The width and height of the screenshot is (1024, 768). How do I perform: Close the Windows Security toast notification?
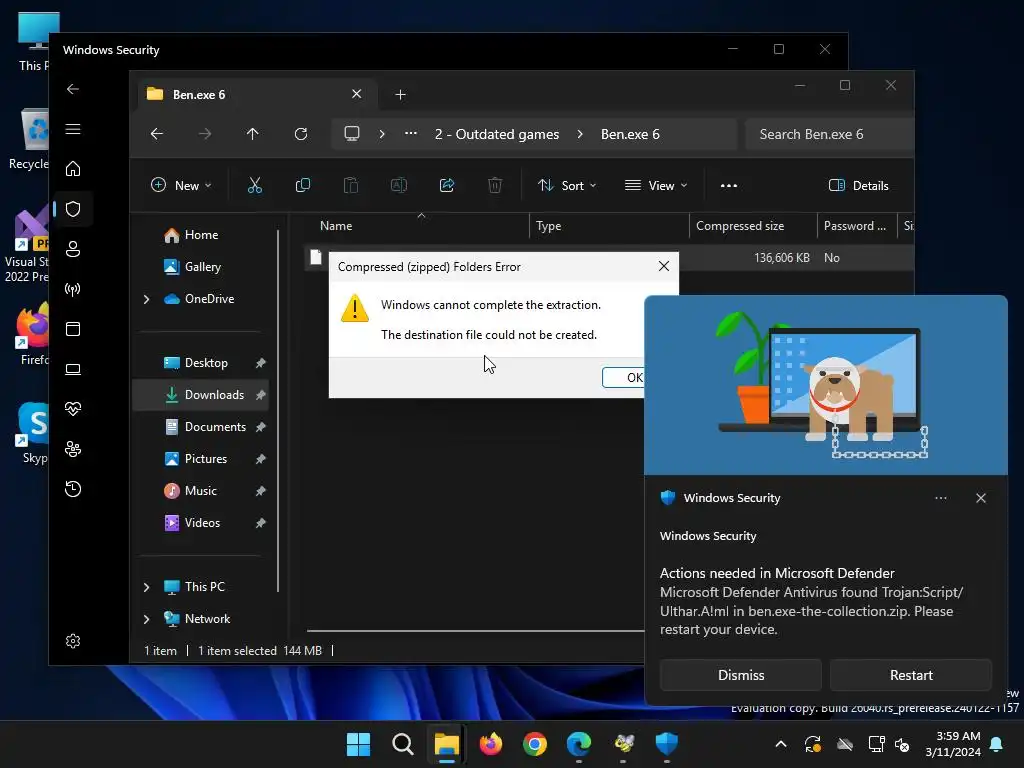click(981, 498)
